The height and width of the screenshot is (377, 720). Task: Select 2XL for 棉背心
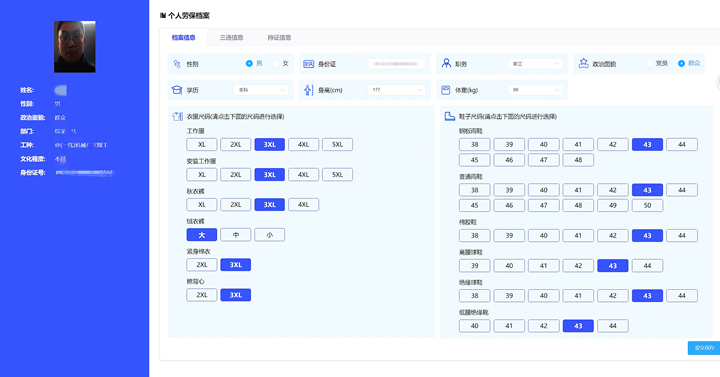(202, 295)
